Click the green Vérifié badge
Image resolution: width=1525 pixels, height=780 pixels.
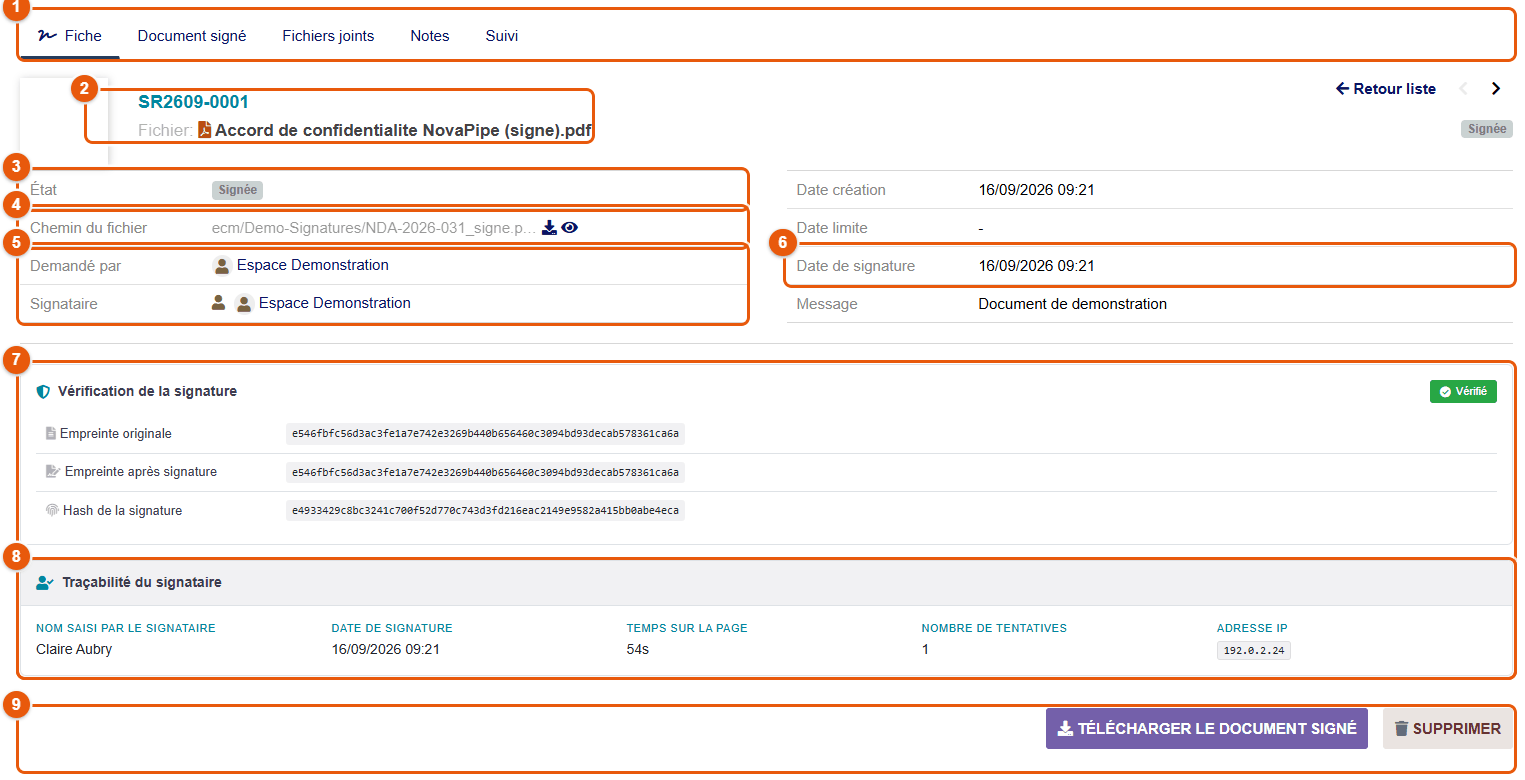pos(1463,392)
